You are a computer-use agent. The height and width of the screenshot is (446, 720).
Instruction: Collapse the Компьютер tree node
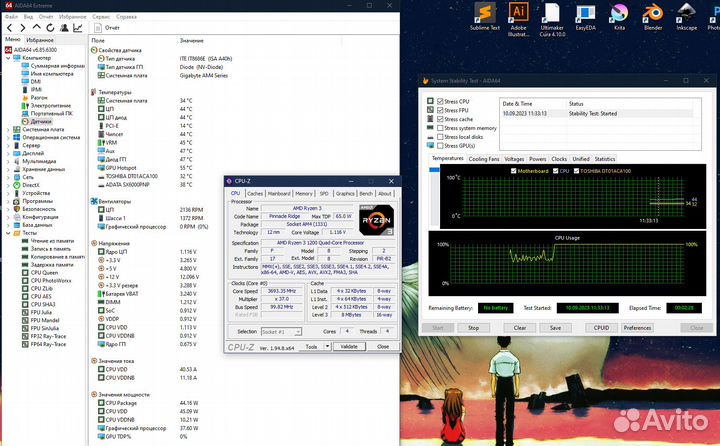click(8, 58)
